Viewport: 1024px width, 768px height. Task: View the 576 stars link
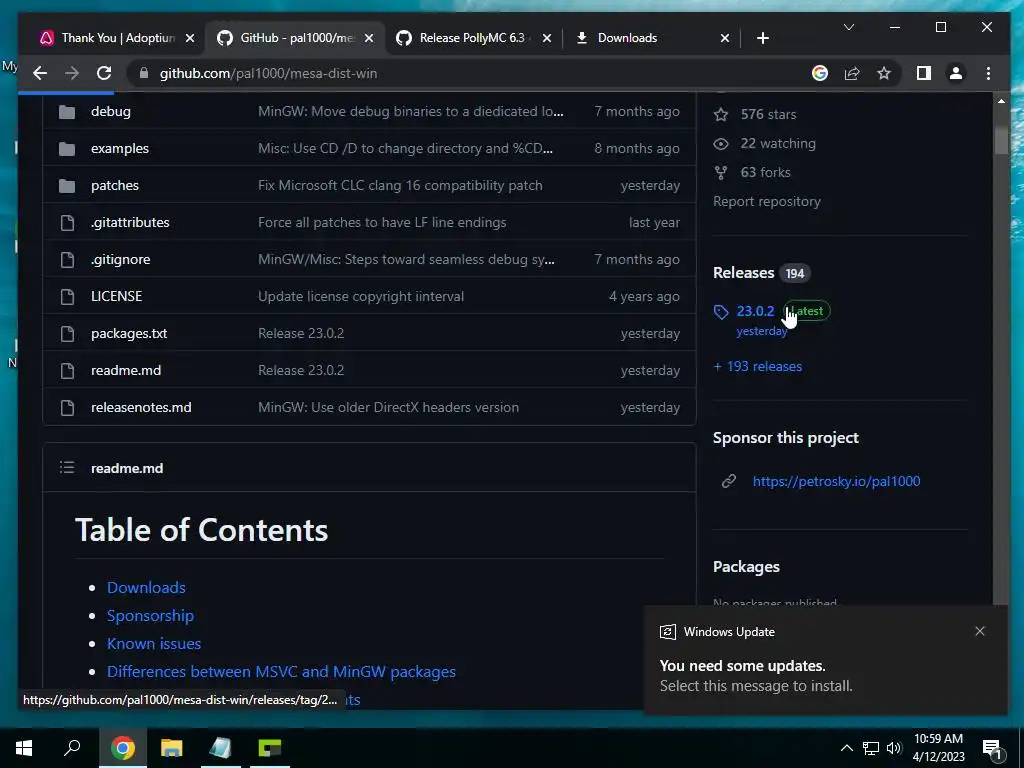768,114
